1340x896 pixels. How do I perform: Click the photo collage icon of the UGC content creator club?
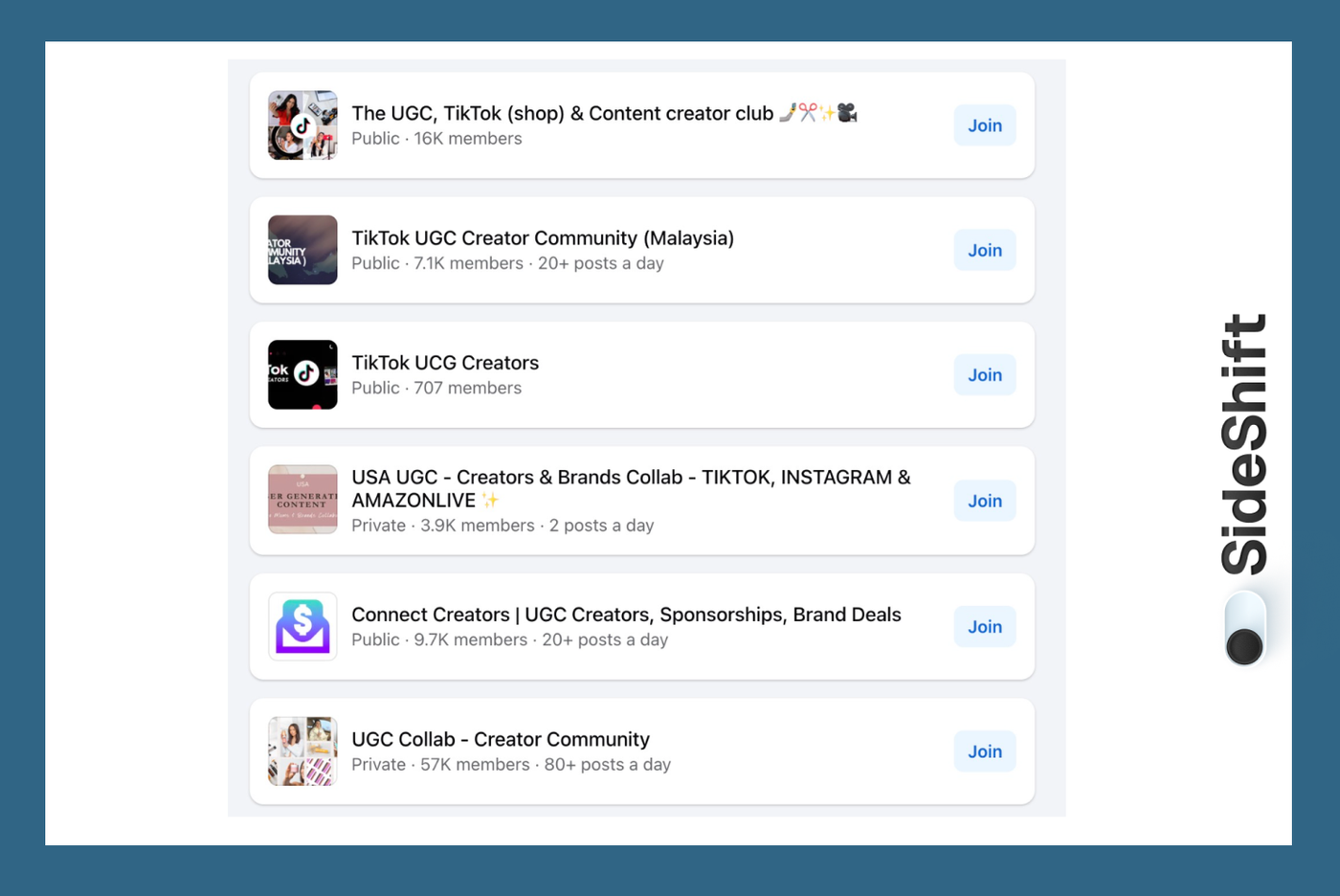[x=302, y=125]
